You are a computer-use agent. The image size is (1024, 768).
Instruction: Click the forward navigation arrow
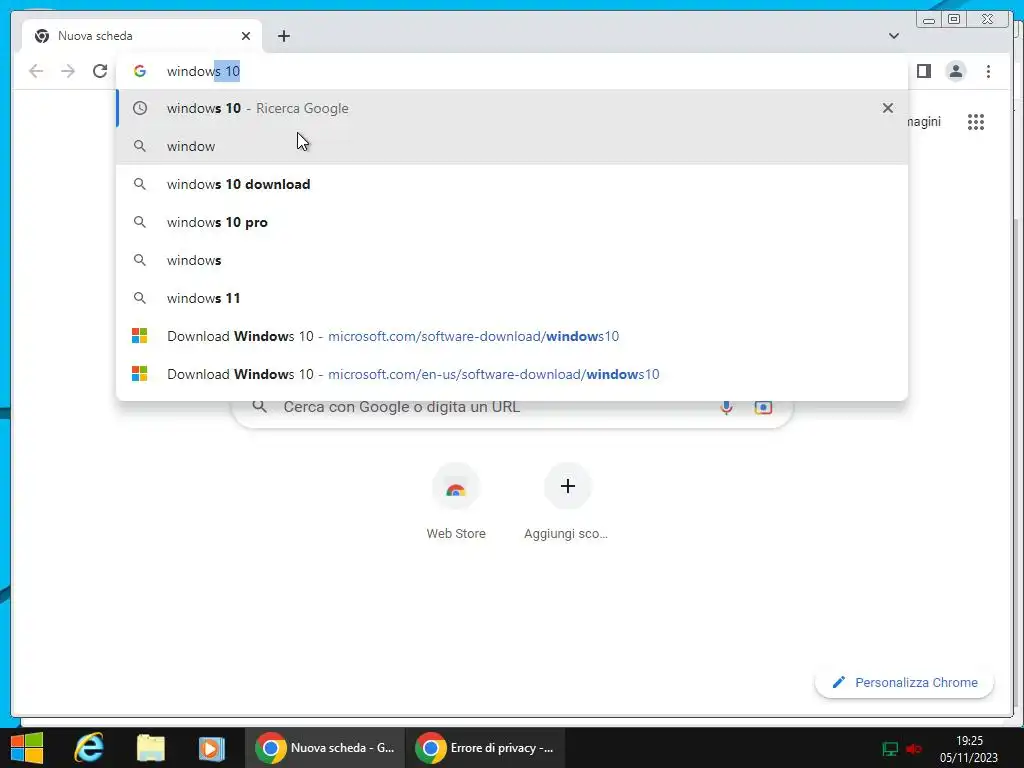pyautogui.click(x=68, y=71)
